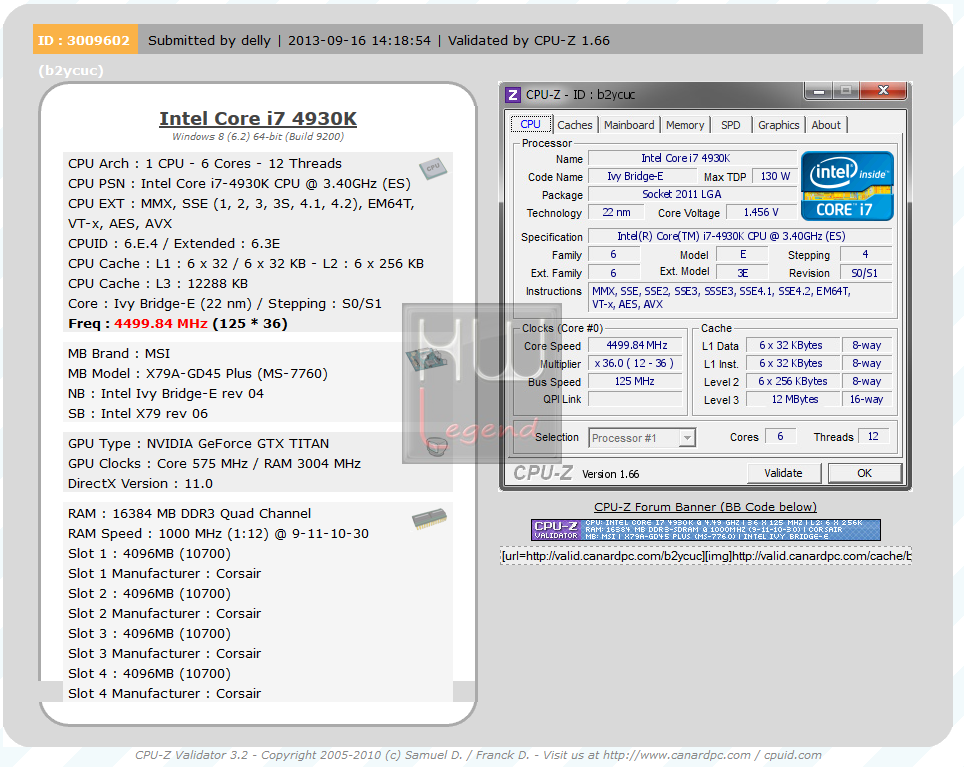Screen dimensions: 964x767
Task: Open the SPD tab
Action: pos(730,125)
